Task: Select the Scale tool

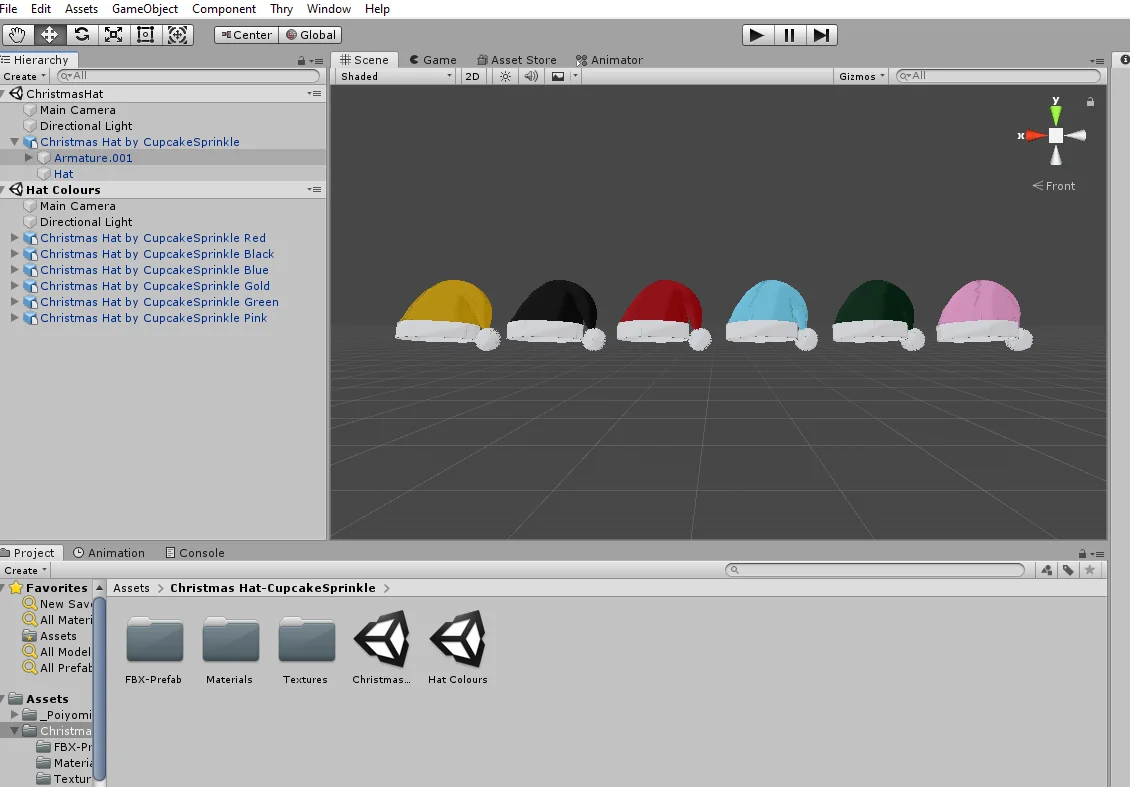Action: coord(113,35)
